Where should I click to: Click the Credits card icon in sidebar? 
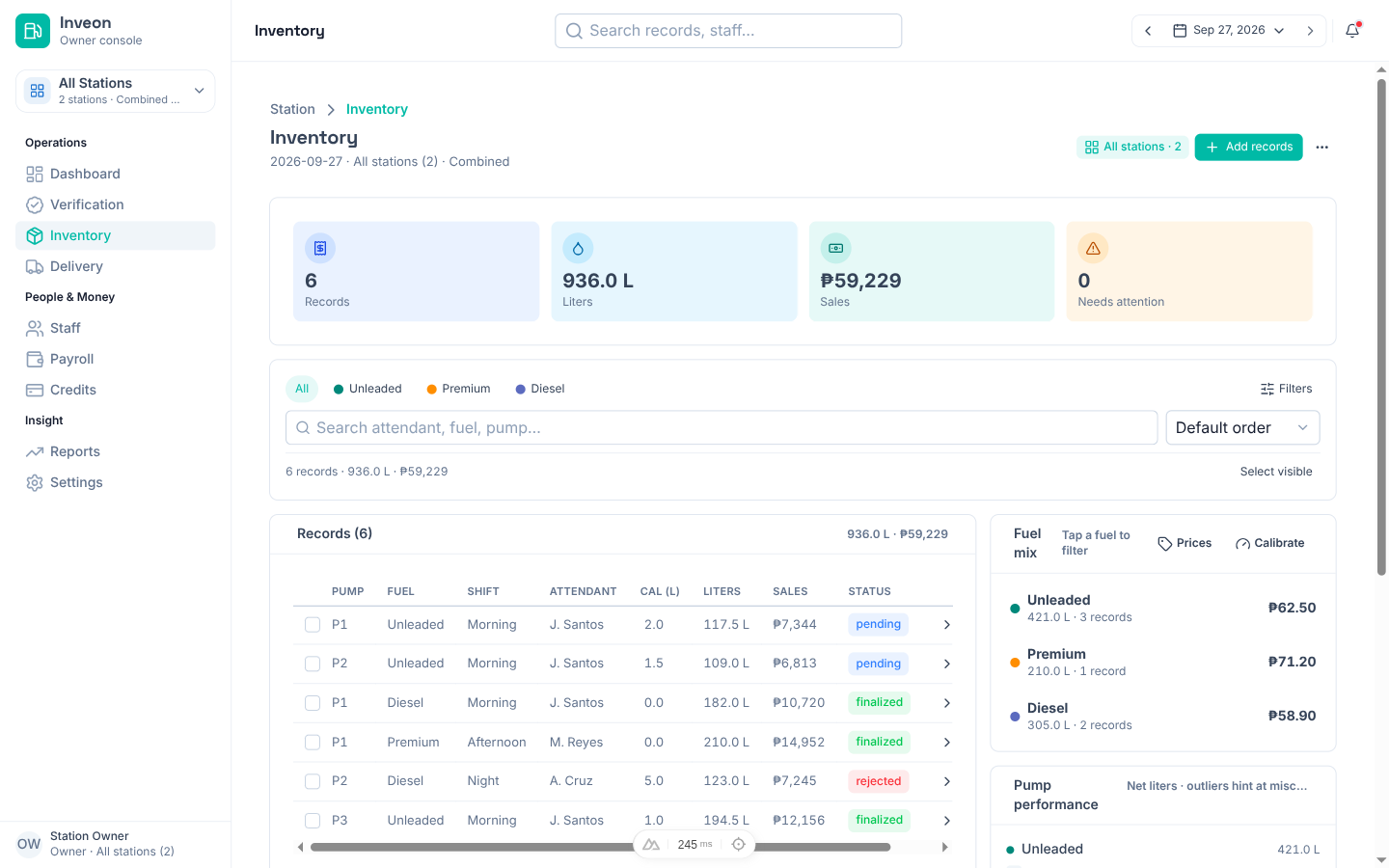(35, 390)
